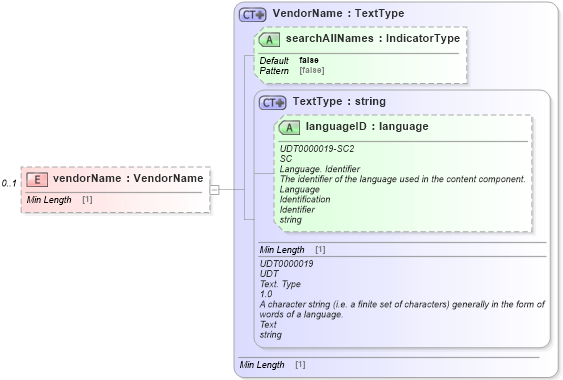The width and height of the screenshot is (563, 380).
Task: Click the 'UDT0000019' line in TextType
Action: click(287, 264)
